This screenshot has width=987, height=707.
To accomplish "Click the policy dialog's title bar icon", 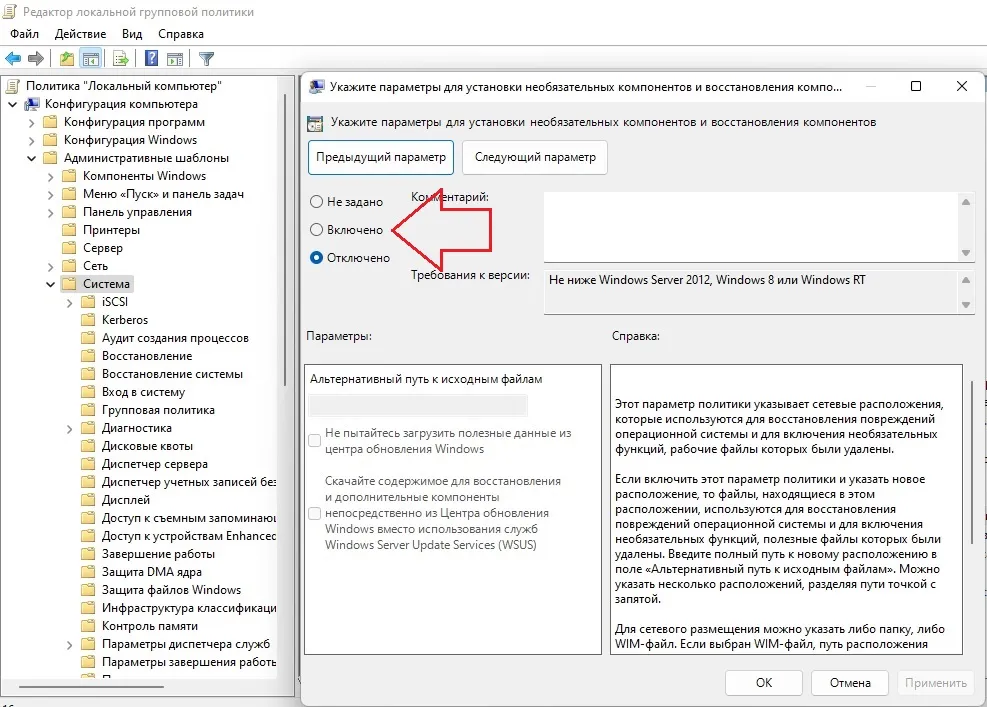I will point(317,87).
